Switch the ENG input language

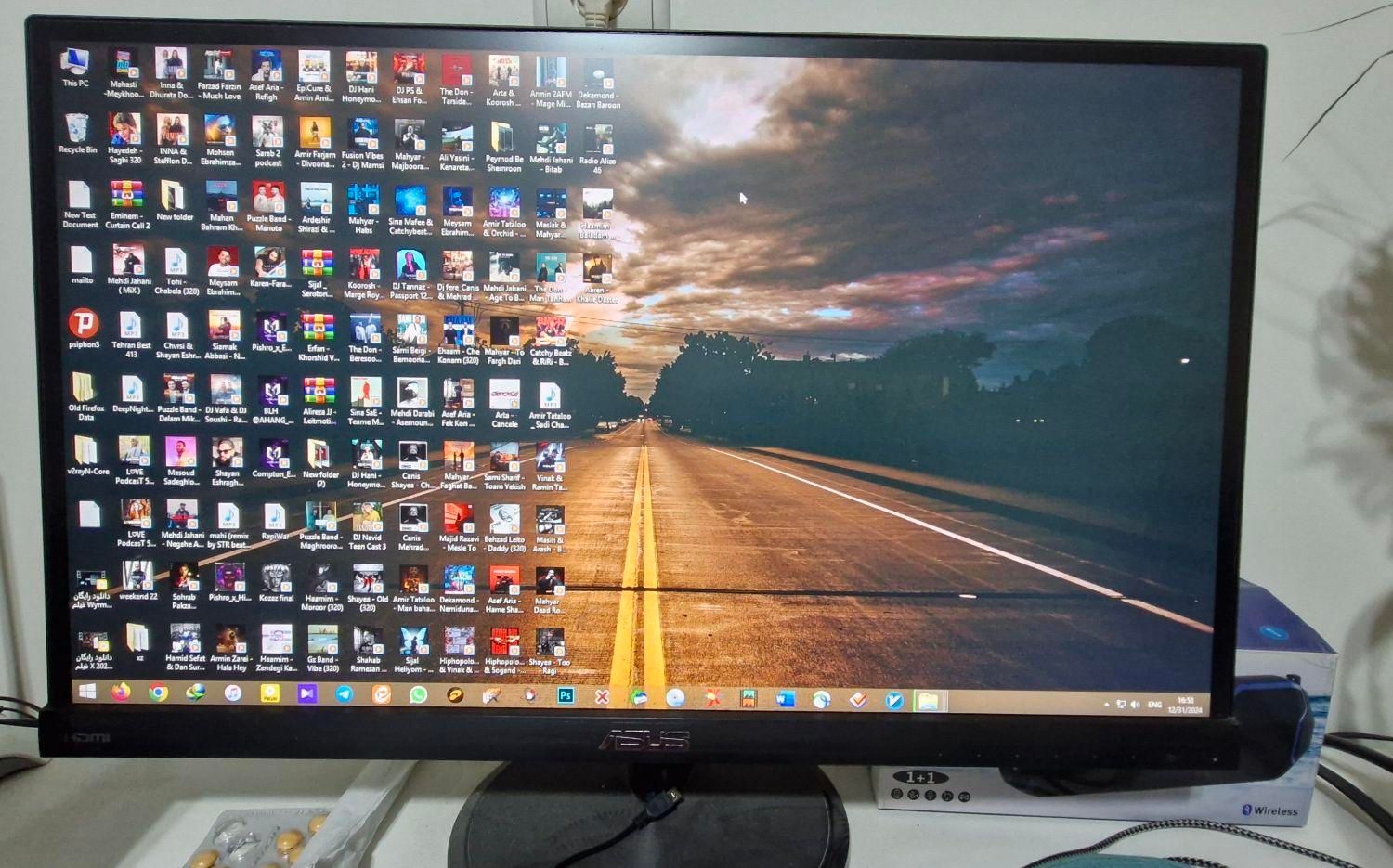(1154, 705)
